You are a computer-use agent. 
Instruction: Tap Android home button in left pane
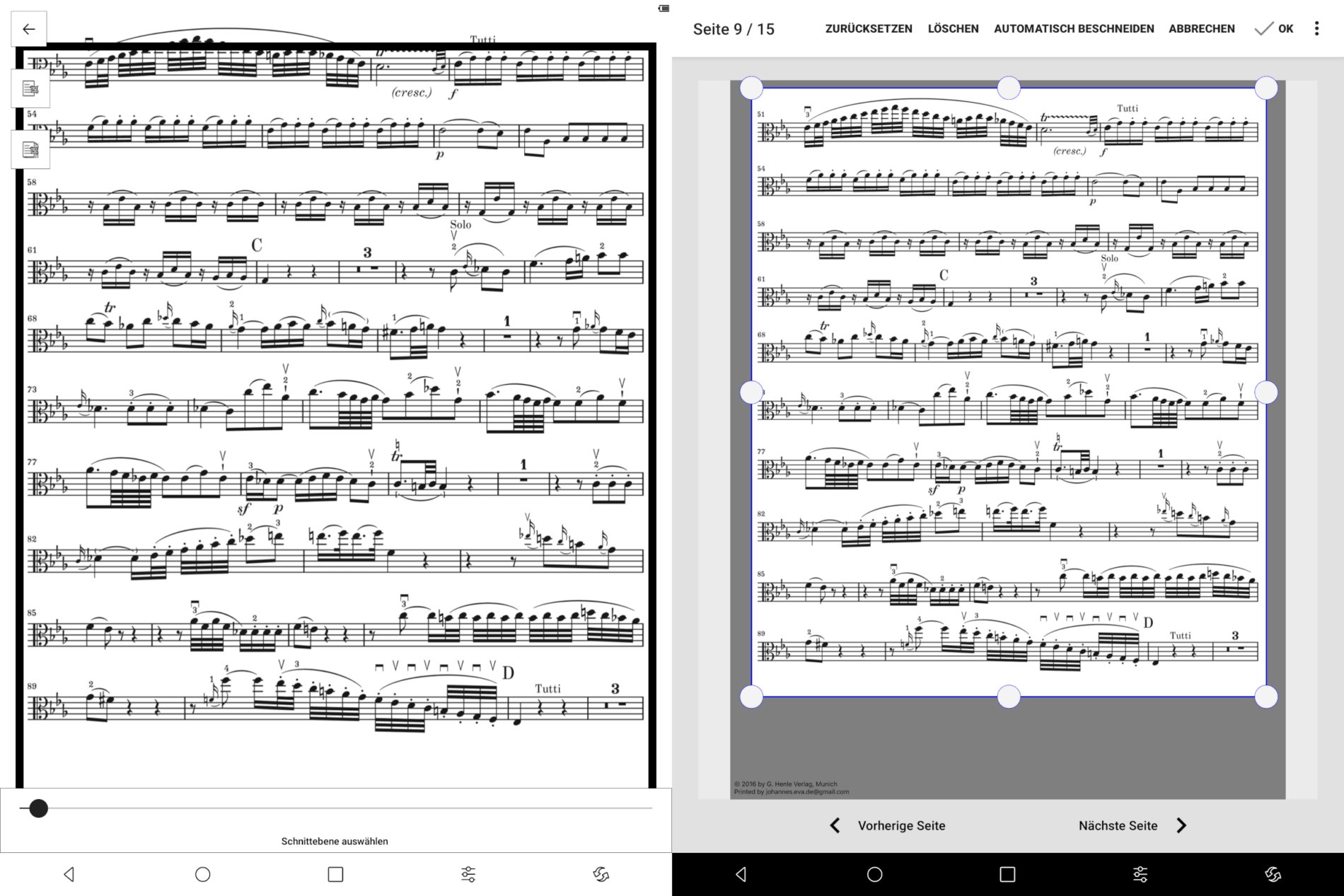click(x=203, y=875)
